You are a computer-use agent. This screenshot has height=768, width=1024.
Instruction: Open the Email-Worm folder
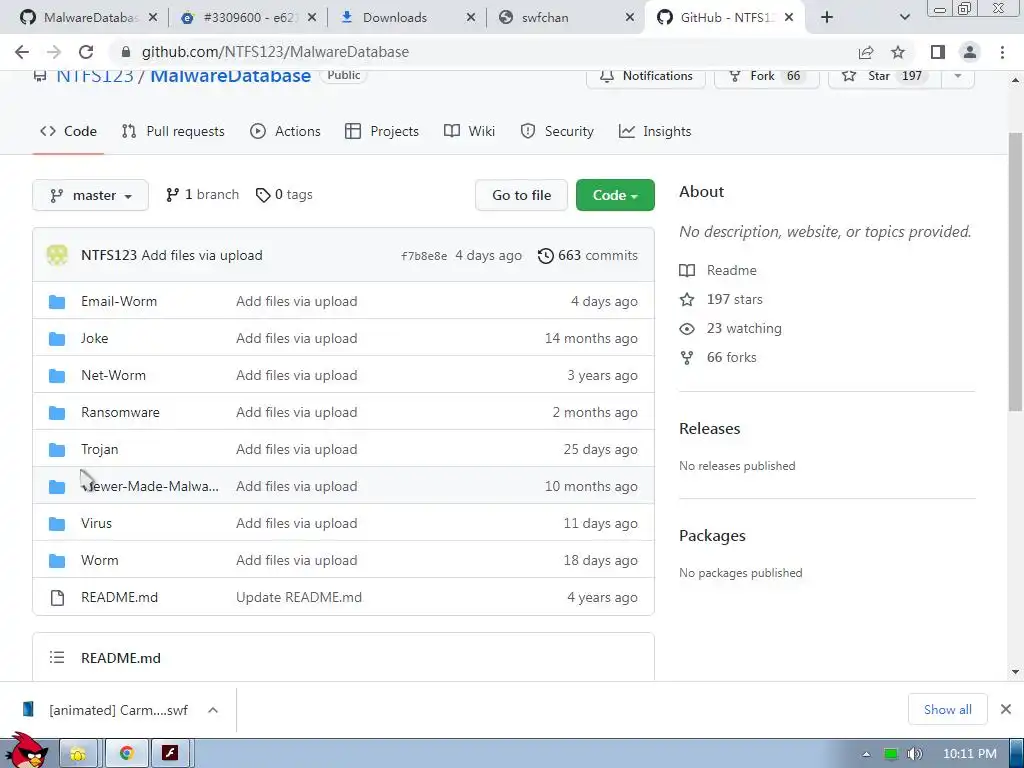pos(119,301)
